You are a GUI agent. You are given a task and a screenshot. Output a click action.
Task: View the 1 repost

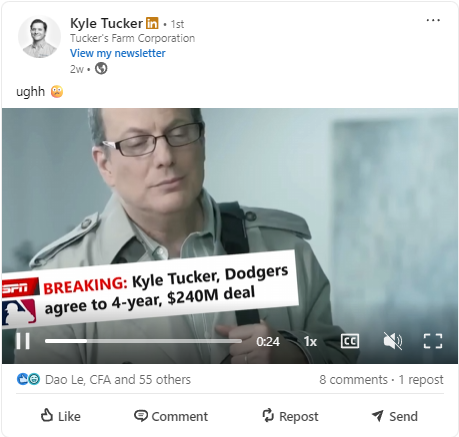tap(421, 379)
